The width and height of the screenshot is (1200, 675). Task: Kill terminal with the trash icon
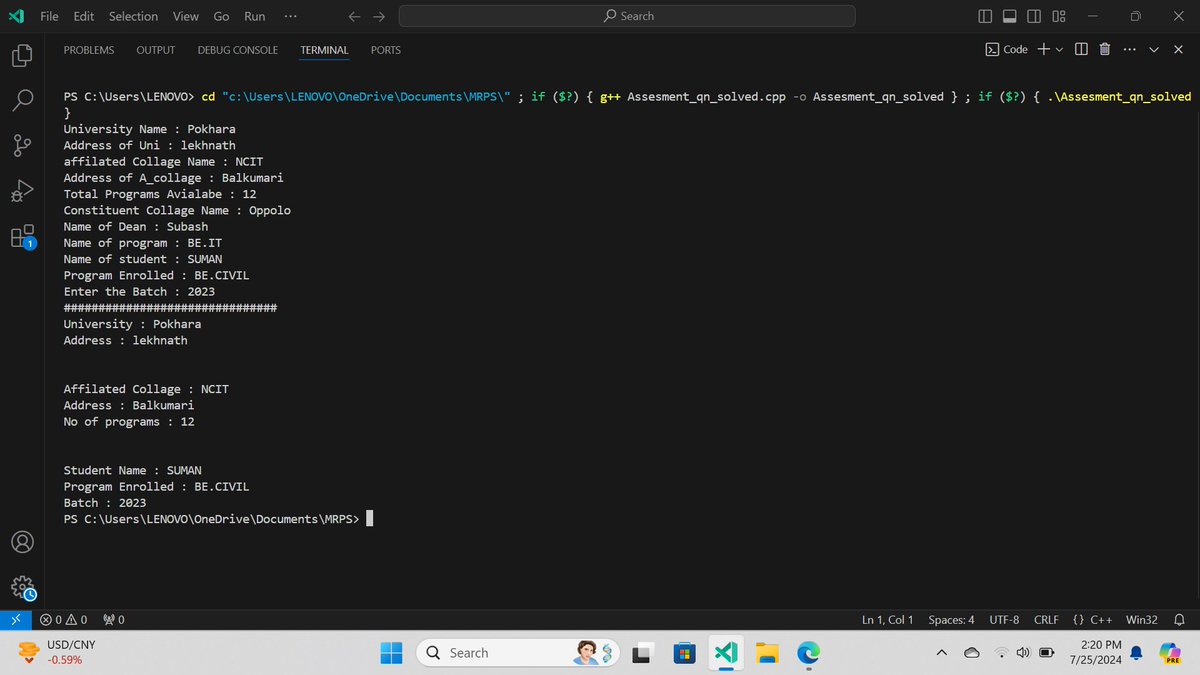coord(1105,49)
